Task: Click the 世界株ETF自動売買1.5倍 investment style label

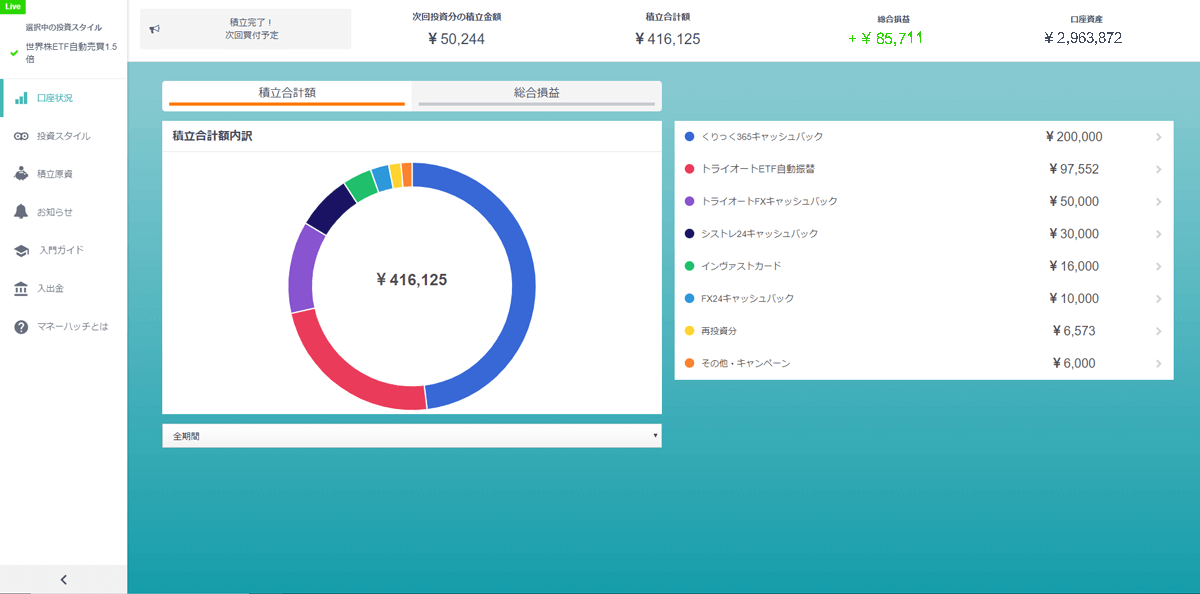Action: pos(71,52)
